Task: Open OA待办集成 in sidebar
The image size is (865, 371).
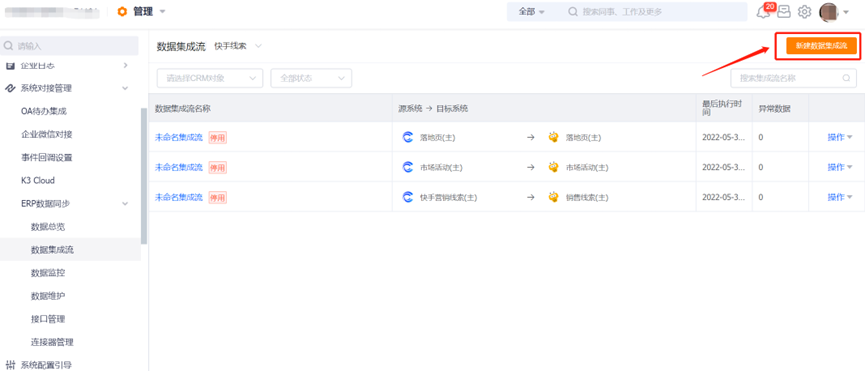Action: pos(44,111)
